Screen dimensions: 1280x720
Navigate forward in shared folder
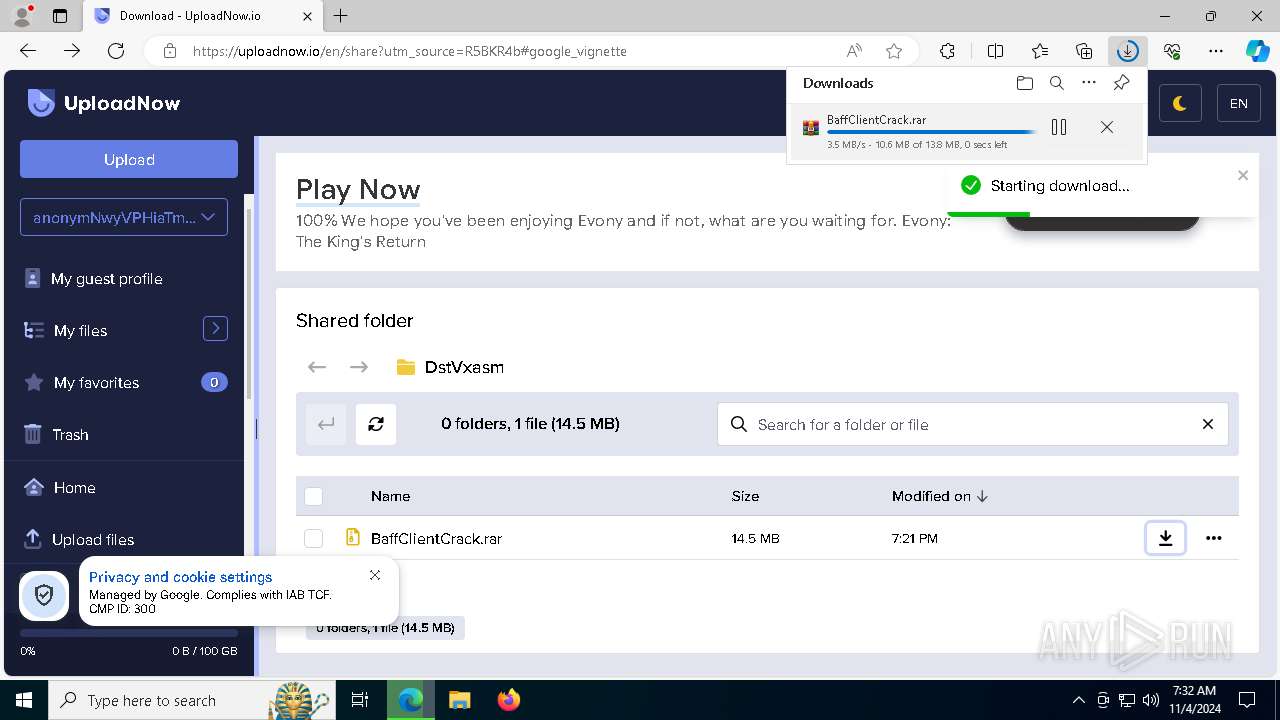tap(359, 367)
